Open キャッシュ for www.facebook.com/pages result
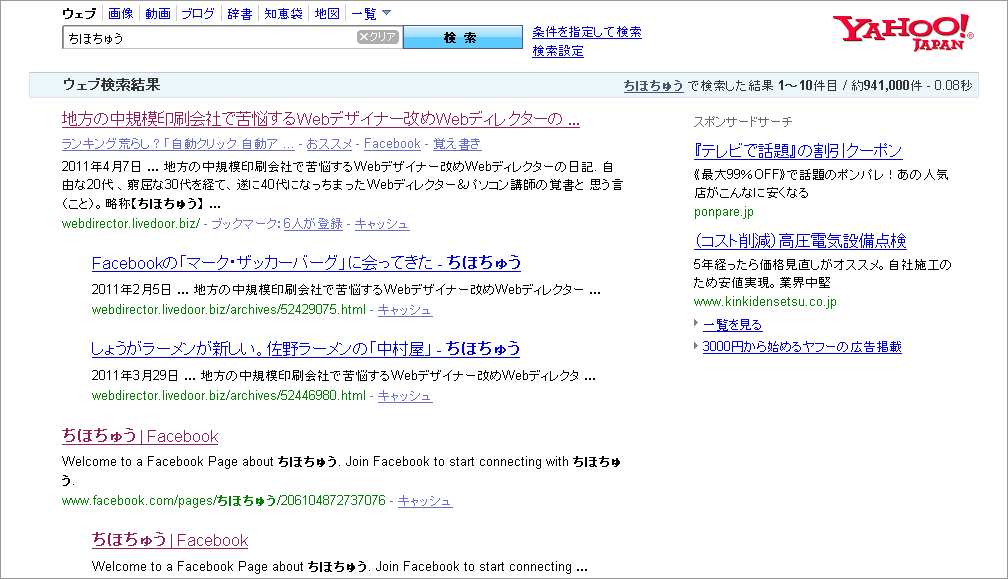The height and width of the screenshot is (579, 1008). 425,501
